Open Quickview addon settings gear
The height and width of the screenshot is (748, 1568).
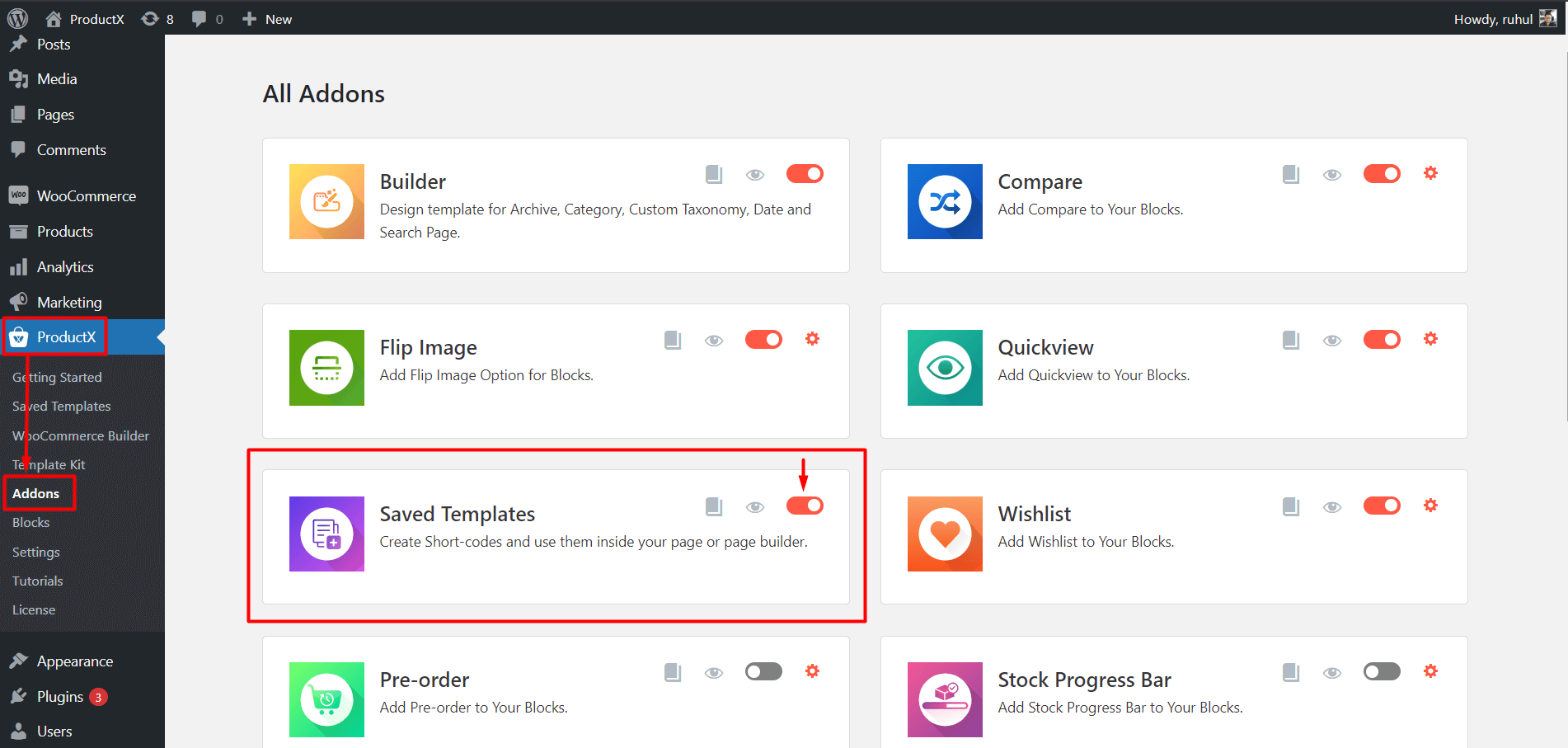tap(1431, 339)
